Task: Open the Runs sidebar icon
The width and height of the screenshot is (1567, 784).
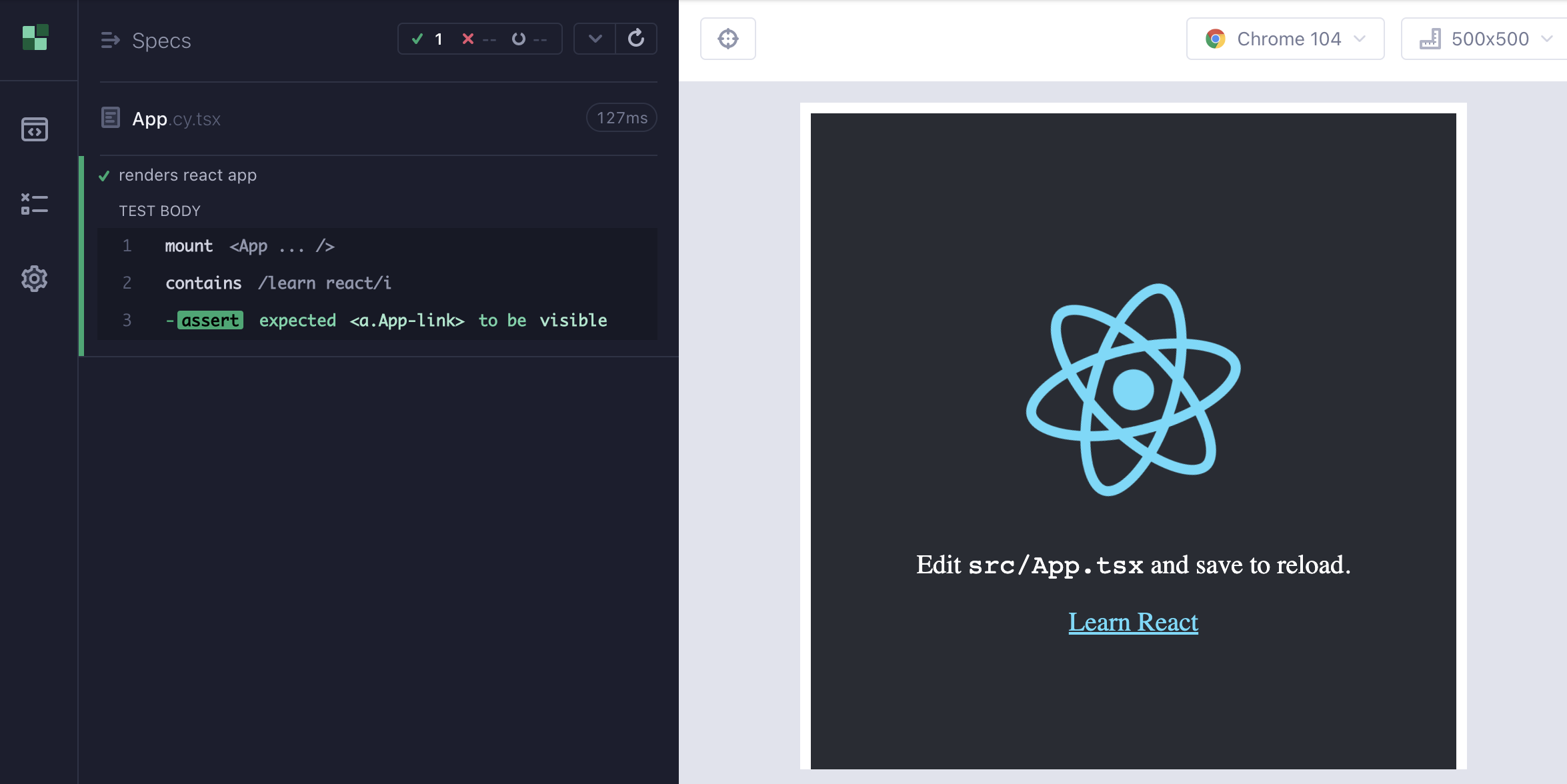Action: [x=35, y=204]
